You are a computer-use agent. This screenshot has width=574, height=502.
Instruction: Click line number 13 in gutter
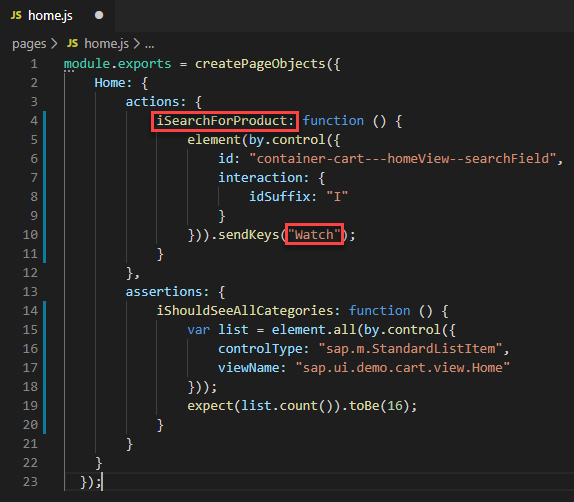[30, 292]
